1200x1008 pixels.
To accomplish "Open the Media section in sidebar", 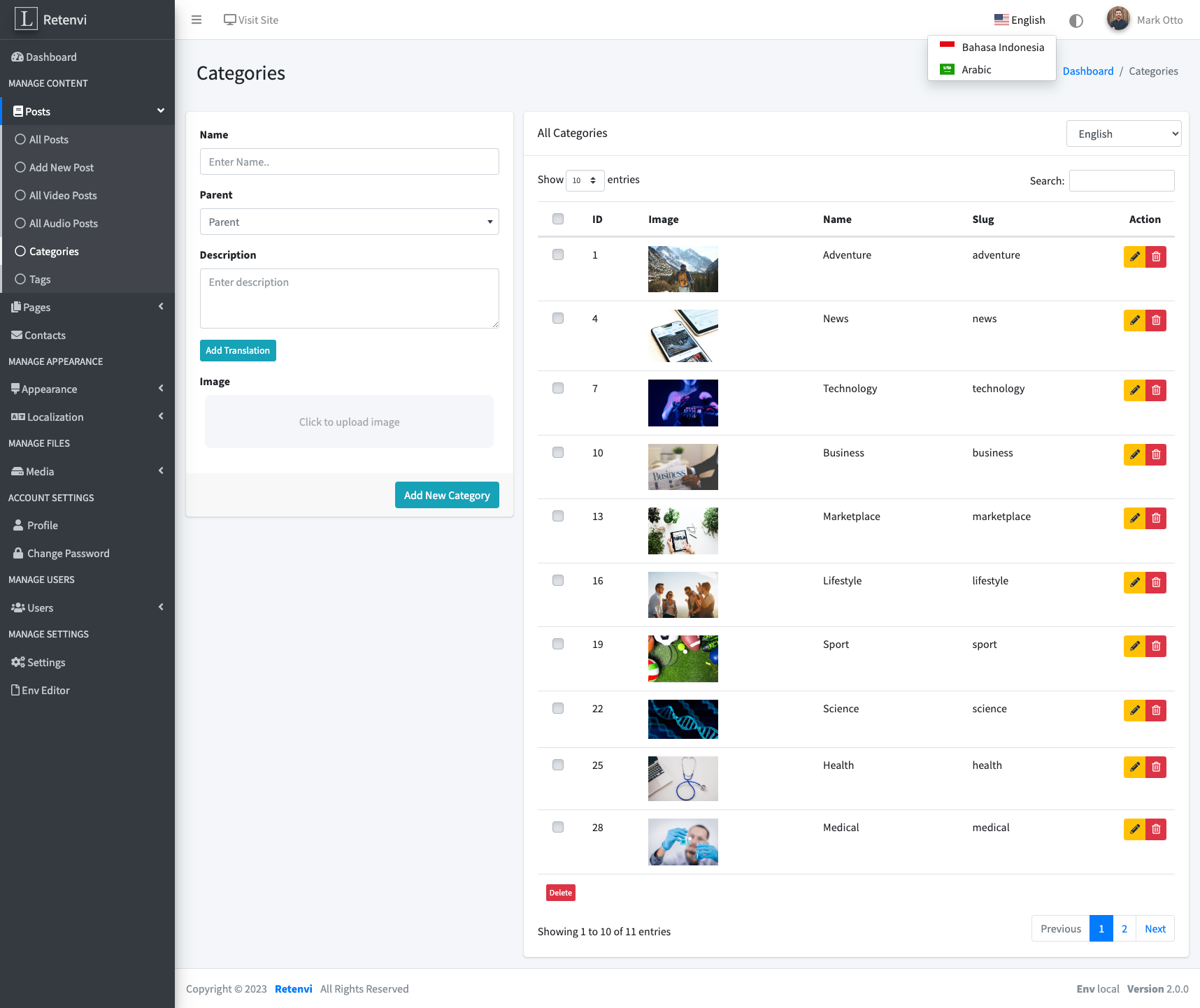I will 40,471.
